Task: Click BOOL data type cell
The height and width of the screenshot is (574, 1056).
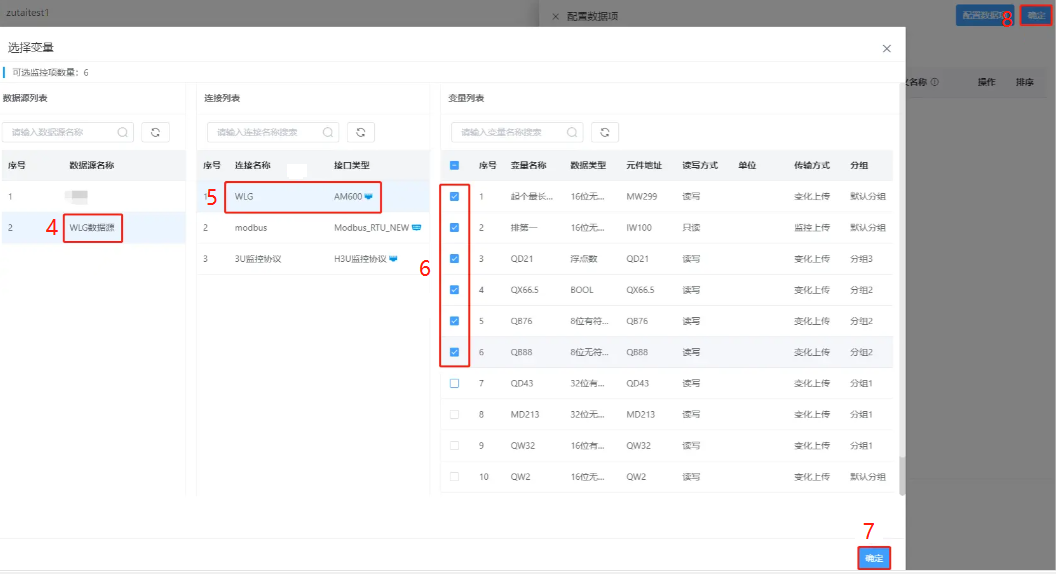Action: (x=582, y=290)
